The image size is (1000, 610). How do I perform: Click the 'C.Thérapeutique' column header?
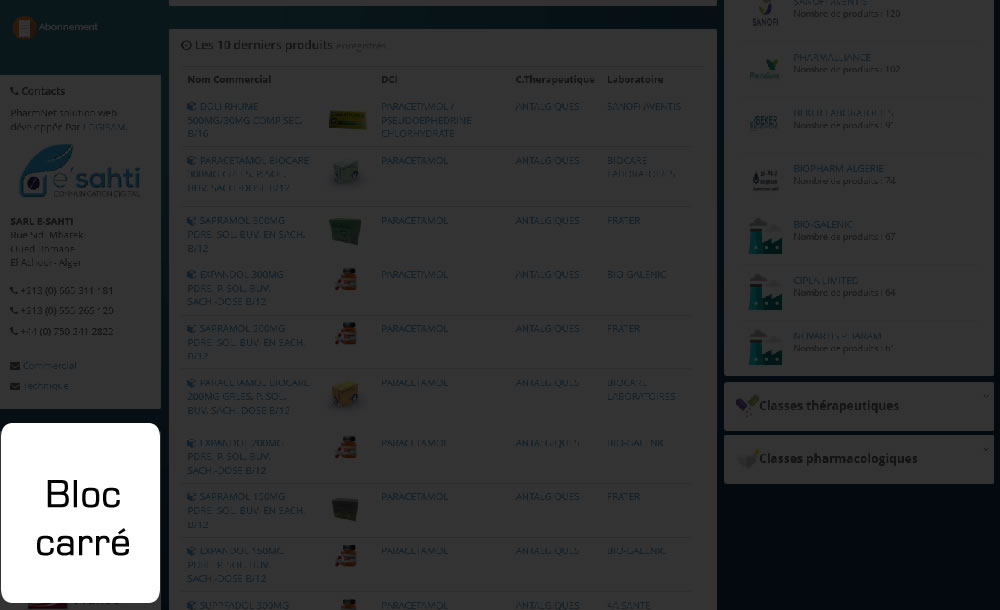tap(555, 79)
